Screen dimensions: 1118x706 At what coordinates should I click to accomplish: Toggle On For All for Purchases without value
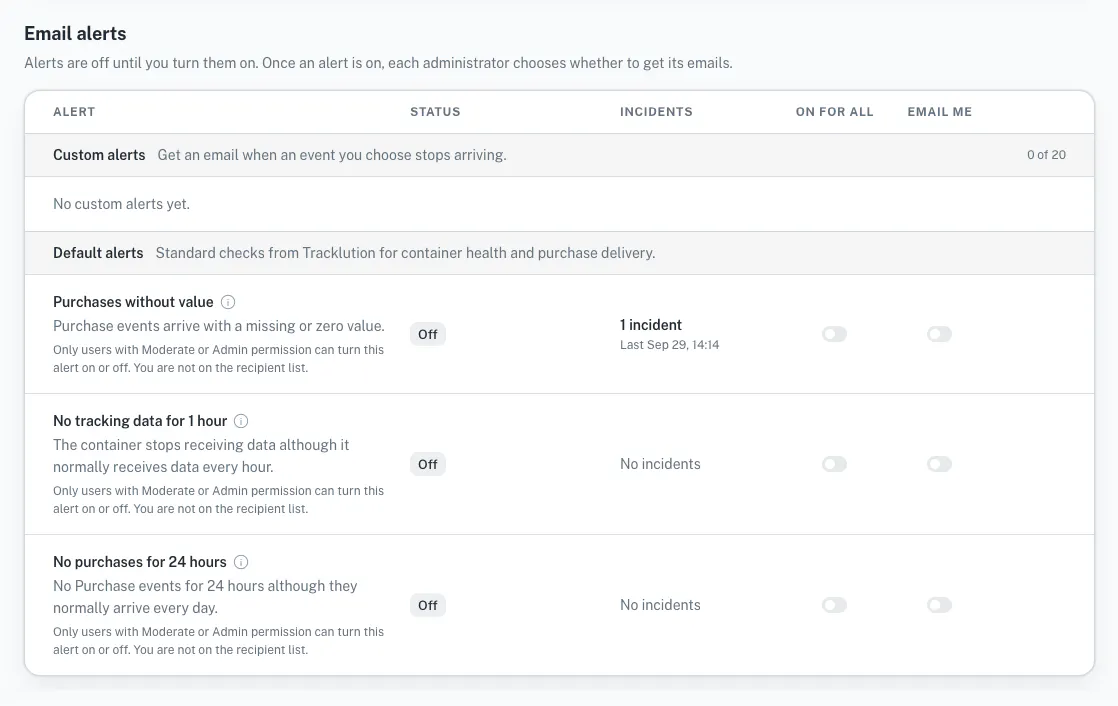834,334
